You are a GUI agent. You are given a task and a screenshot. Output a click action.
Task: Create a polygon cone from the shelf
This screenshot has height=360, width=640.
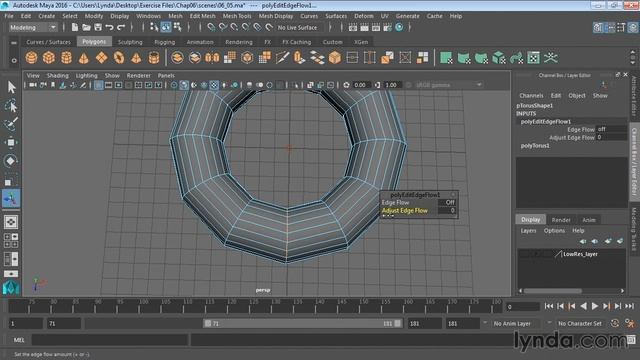point(84,58)
